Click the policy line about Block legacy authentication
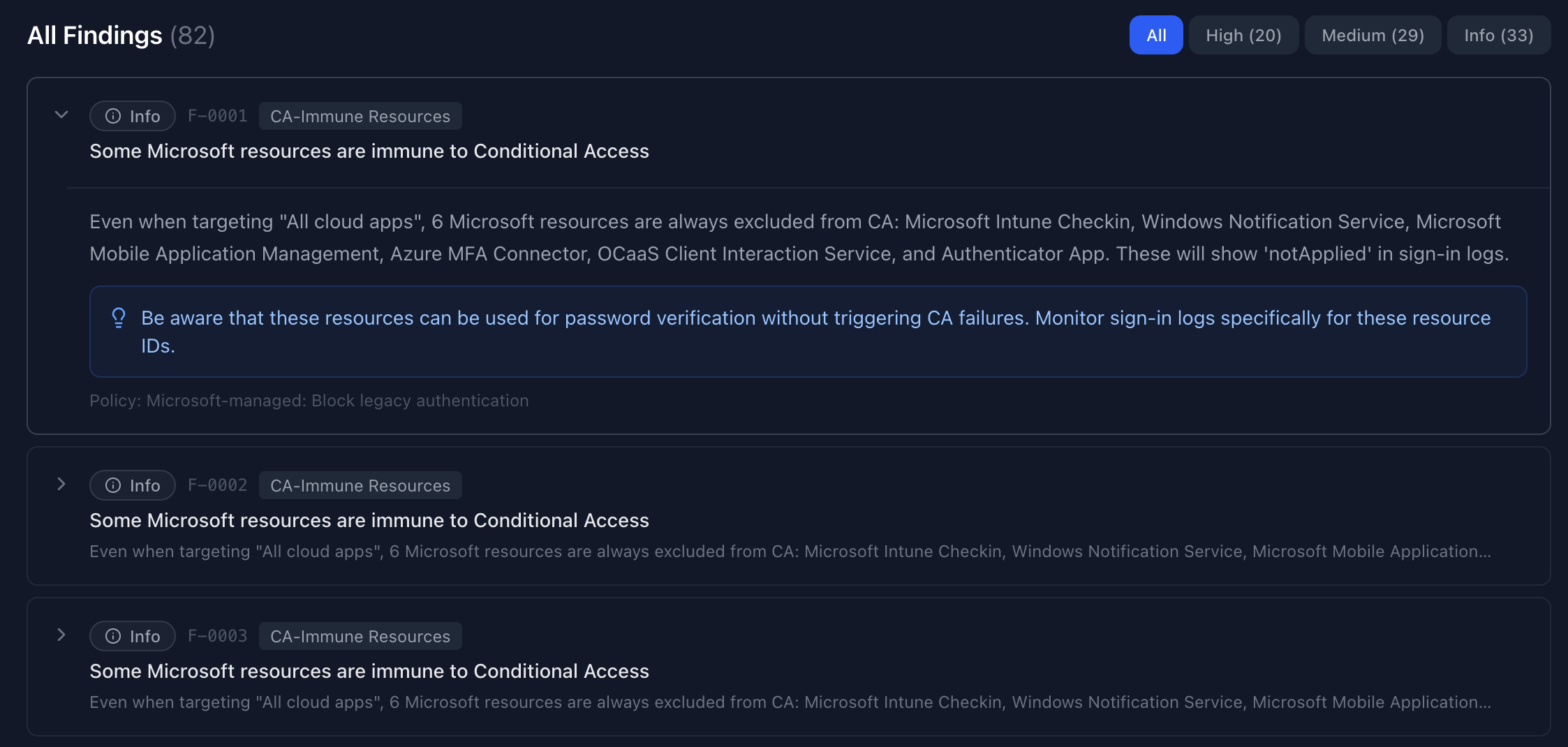Viewport: 1568px width, 747px height. point(309,401)
